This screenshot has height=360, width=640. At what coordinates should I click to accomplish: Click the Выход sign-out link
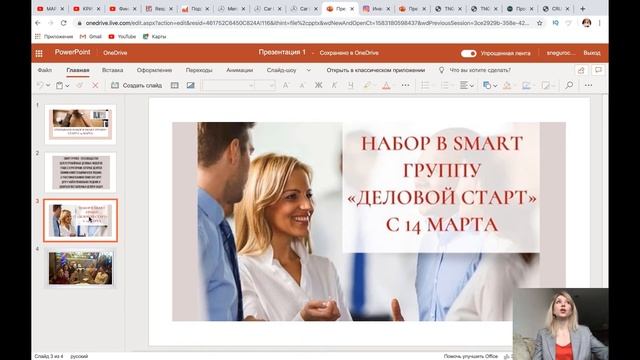coord(591,53)
